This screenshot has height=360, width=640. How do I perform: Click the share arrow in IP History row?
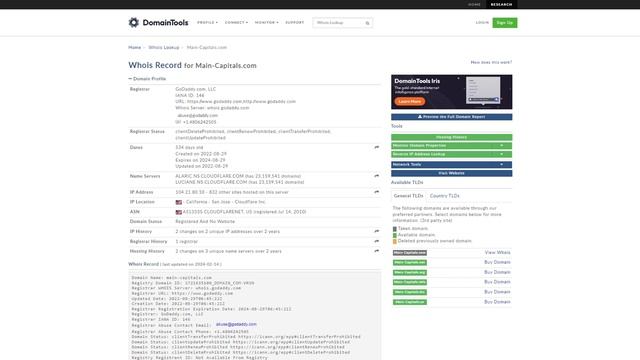coord(376,231)
